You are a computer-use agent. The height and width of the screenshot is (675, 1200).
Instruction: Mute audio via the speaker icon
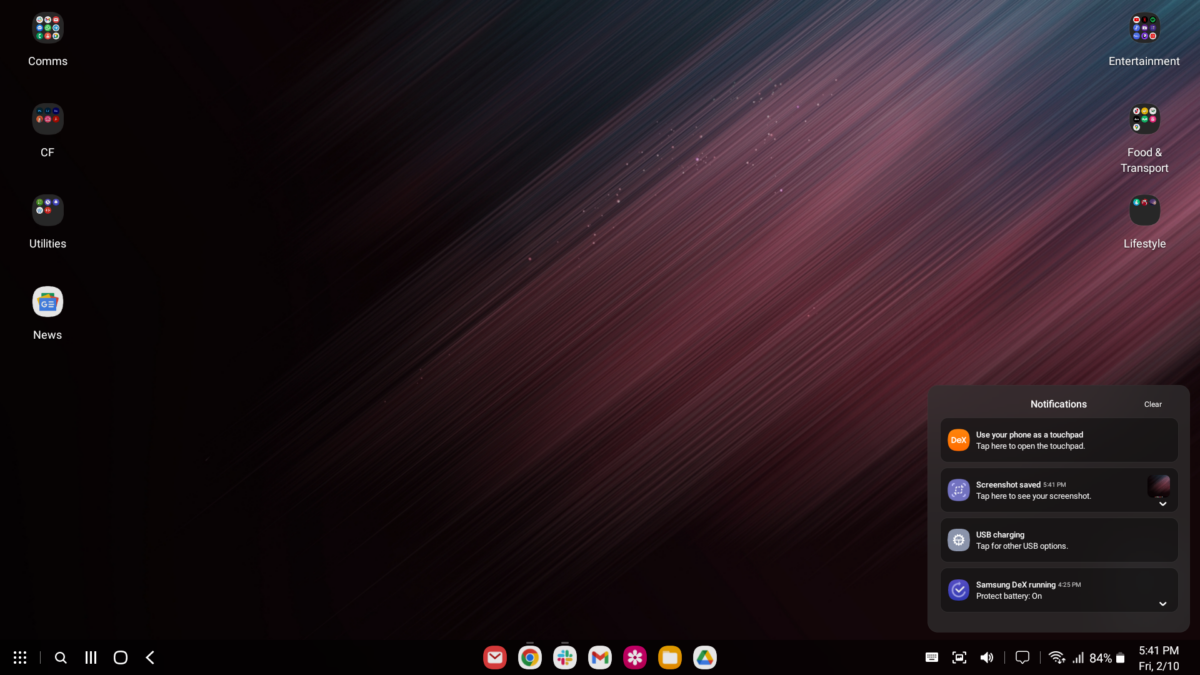[986, 657]
